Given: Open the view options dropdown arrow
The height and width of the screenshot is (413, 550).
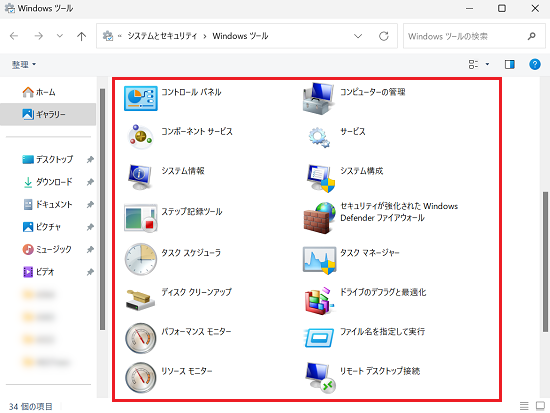Looking at the screenshot, I should pos(487,64).
